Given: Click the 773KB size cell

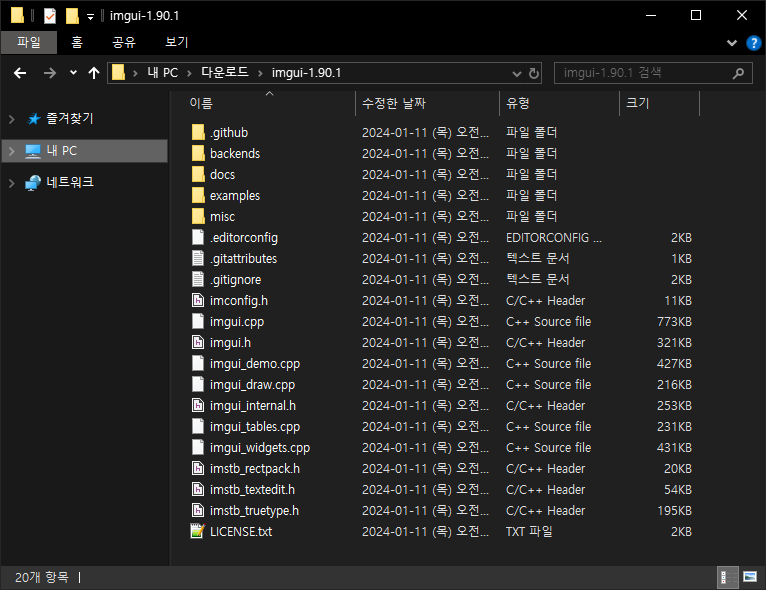Looking at the screenshot, I should click(x=674, y=322).
